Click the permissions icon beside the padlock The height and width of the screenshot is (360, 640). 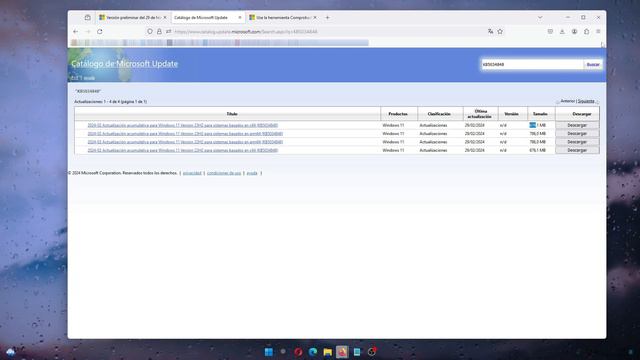tap(169, 31)
